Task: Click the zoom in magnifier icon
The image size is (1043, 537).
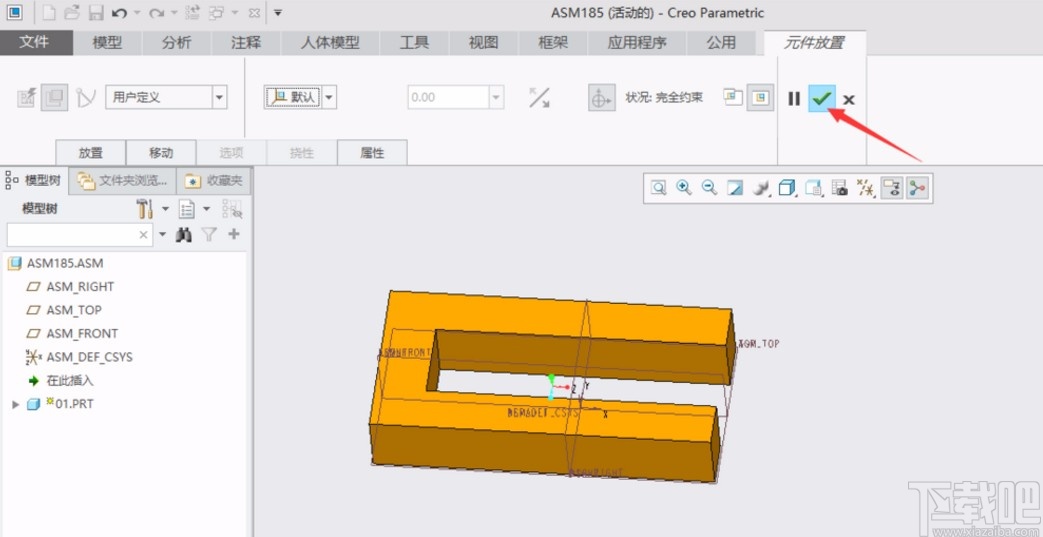Action: tap(684, 187)
